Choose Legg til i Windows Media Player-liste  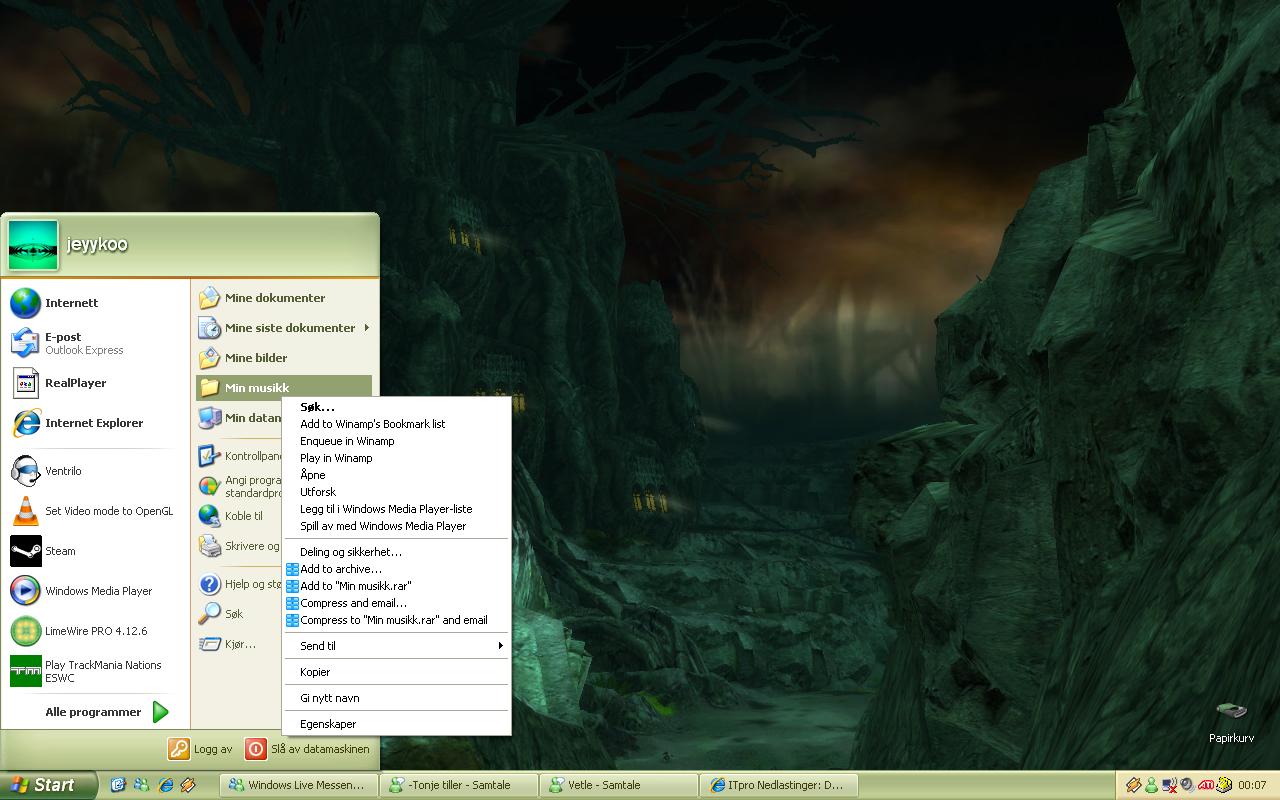397,509
